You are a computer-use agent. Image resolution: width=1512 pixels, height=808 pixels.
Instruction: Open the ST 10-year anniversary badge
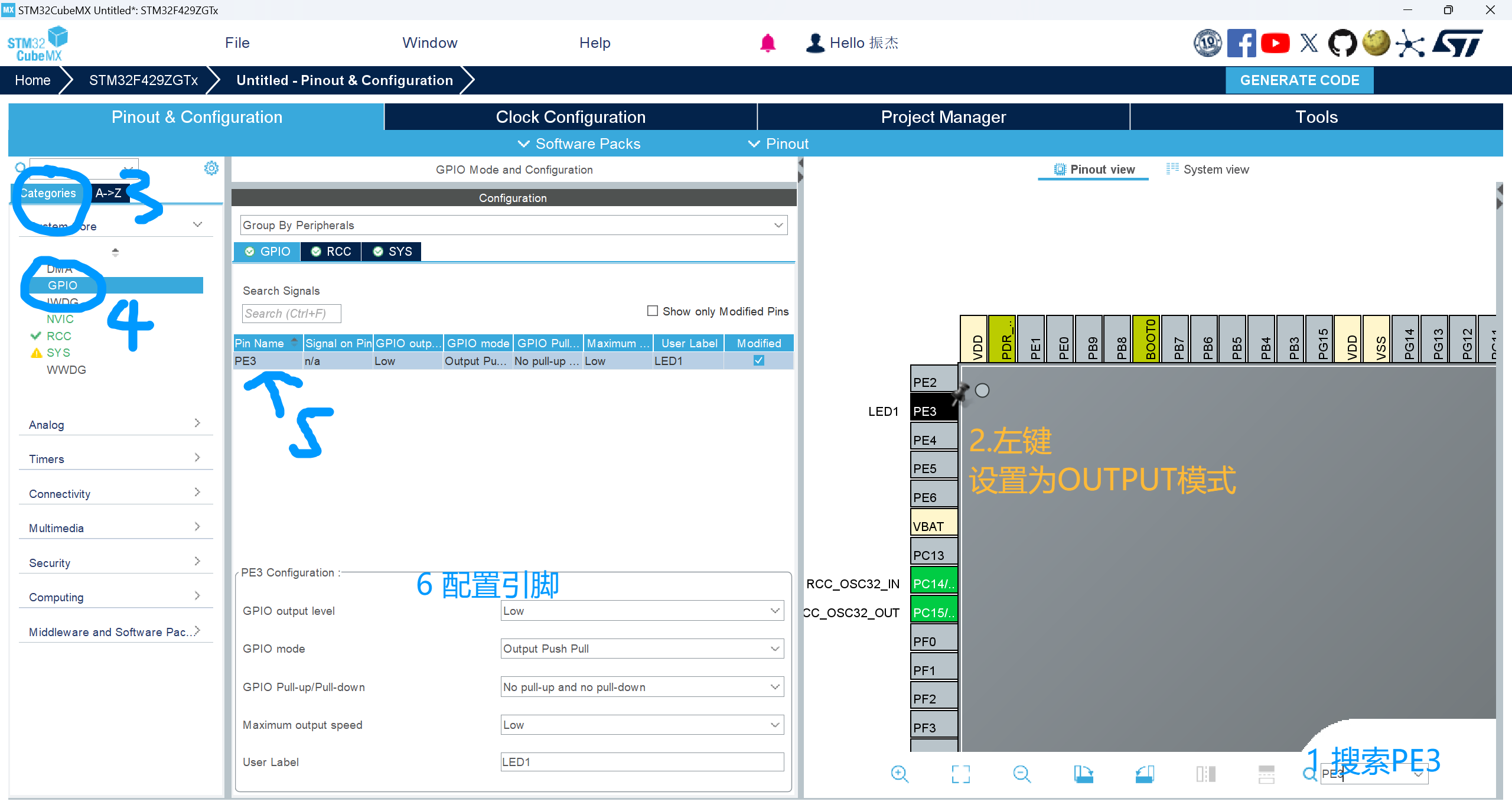click(1207, 43)
